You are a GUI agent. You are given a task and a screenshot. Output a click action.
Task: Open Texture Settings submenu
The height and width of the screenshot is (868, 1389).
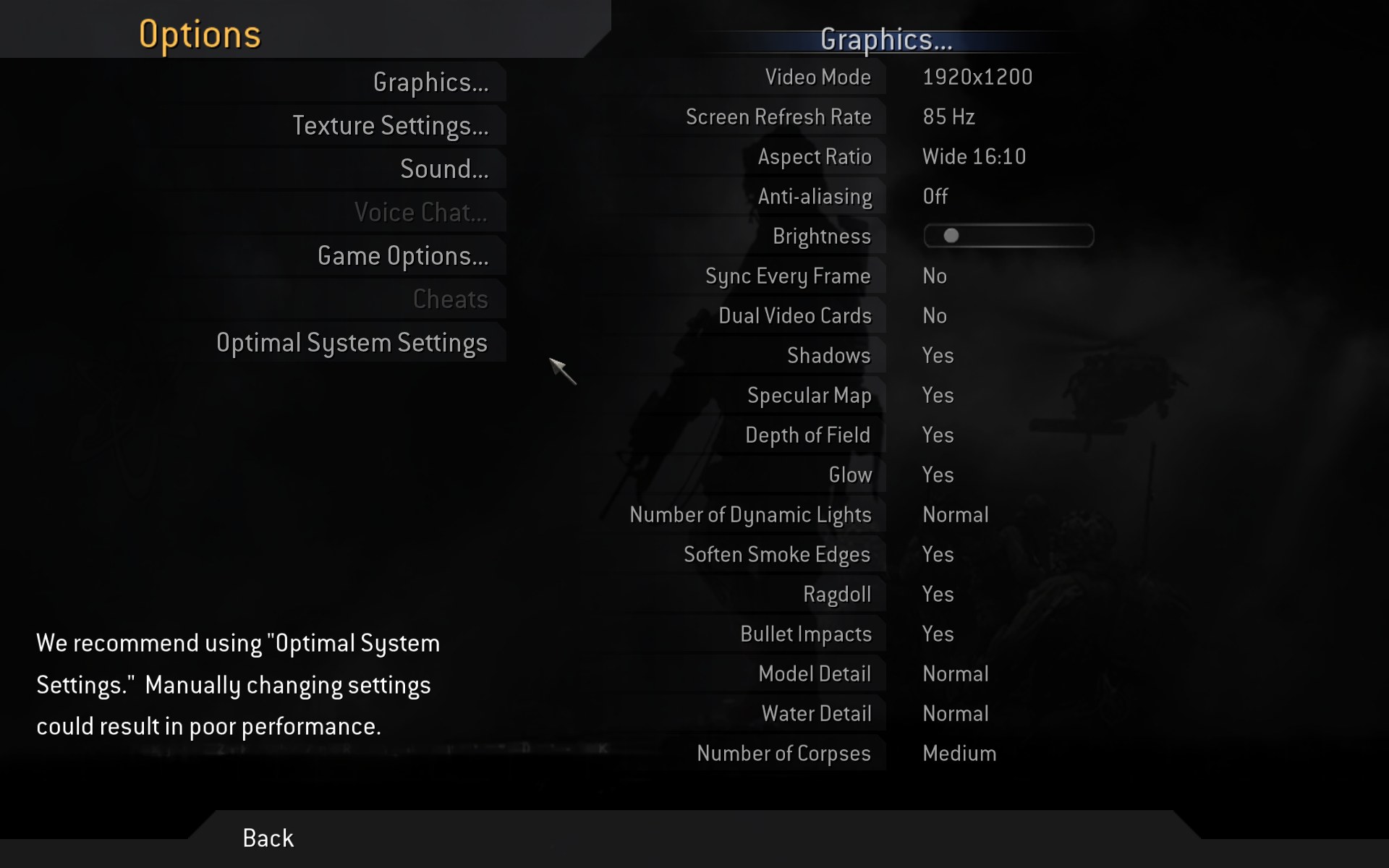tap(389, 124)
